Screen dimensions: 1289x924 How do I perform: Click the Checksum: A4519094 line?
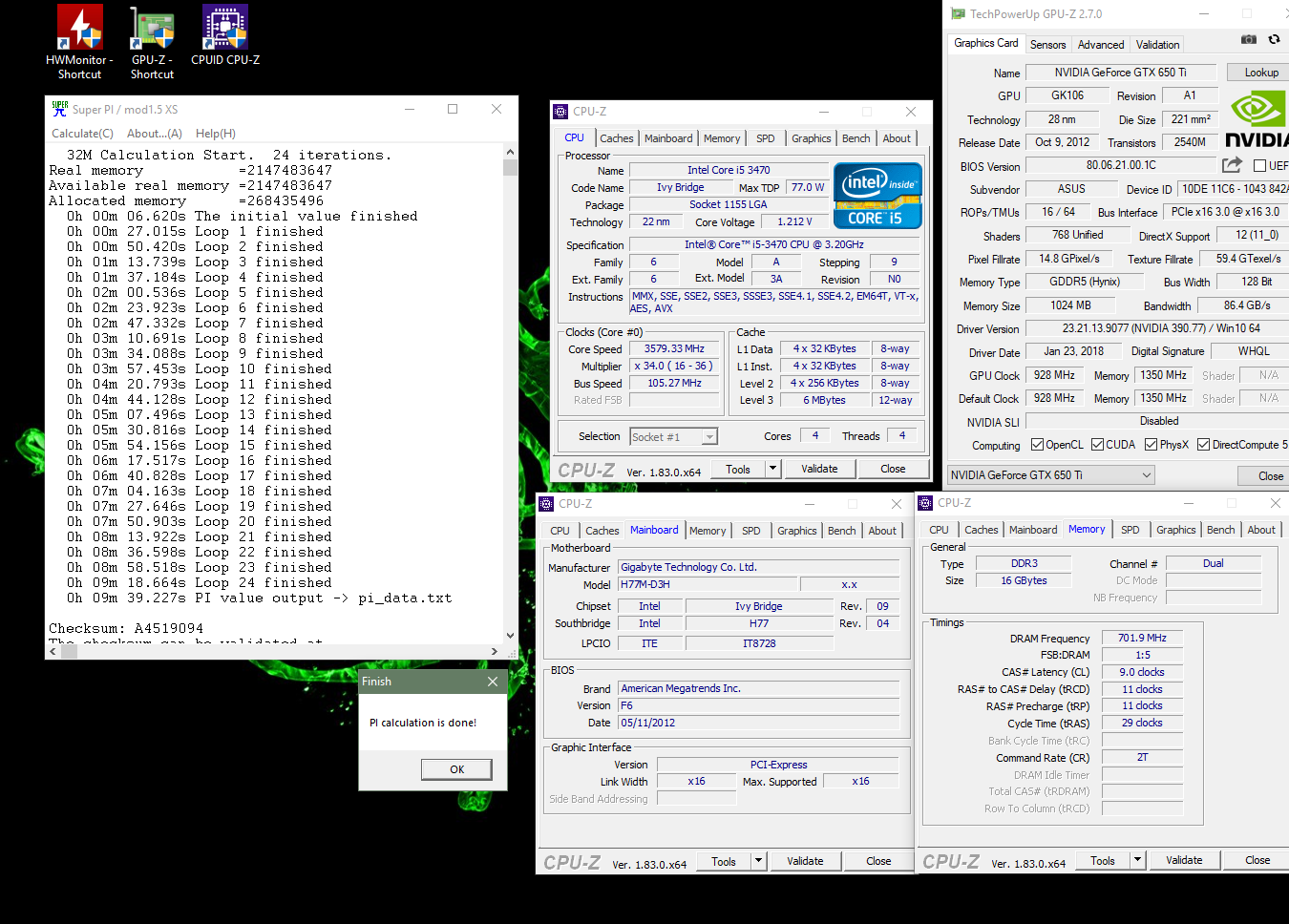126,628
